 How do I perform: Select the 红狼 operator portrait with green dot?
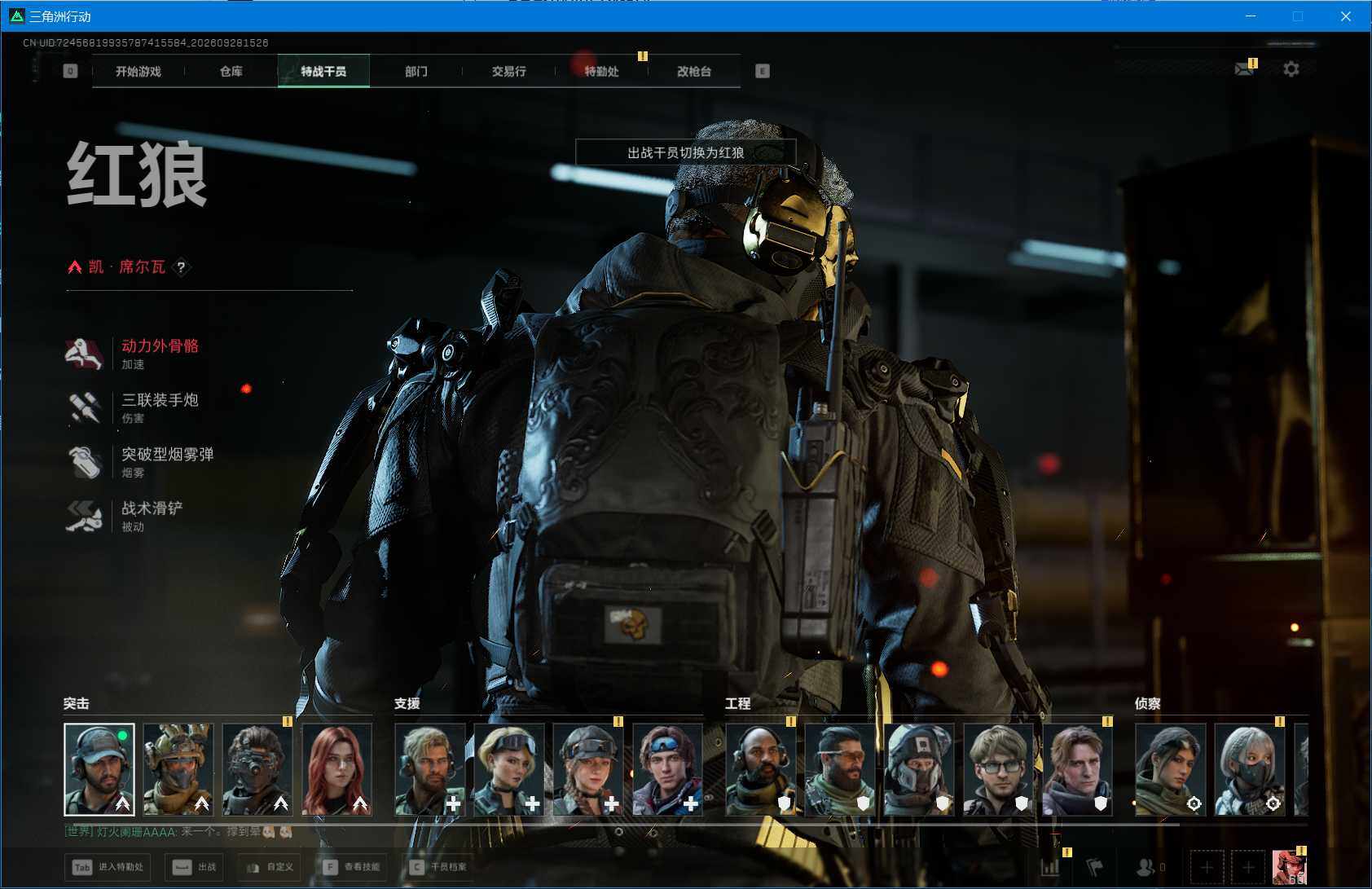click(x=99, y=769)
